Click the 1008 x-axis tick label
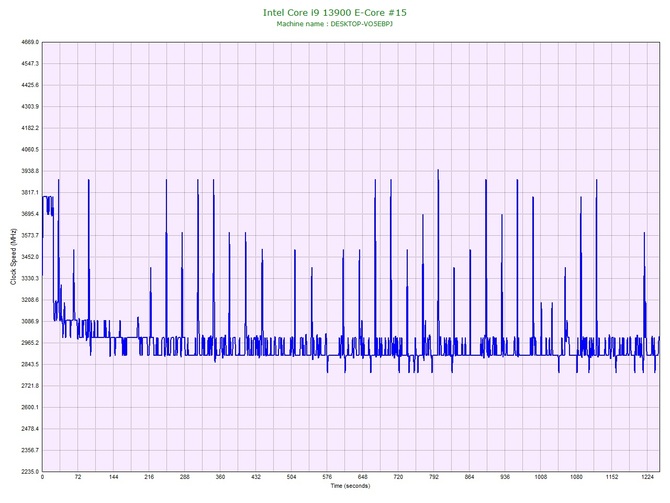670x503 pixels. [x=541, y=477]
